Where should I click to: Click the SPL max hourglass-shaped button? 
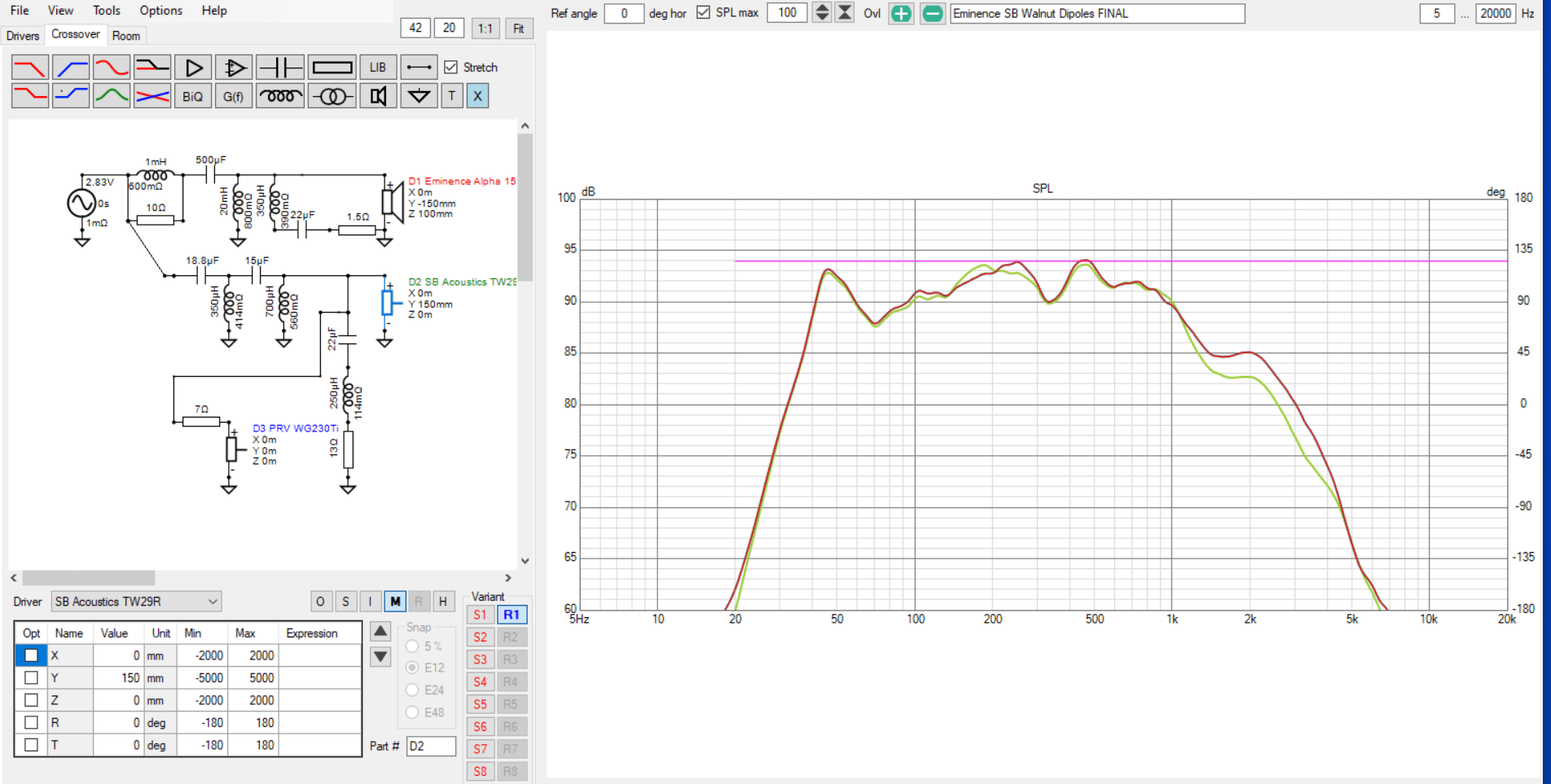[845, 12]
